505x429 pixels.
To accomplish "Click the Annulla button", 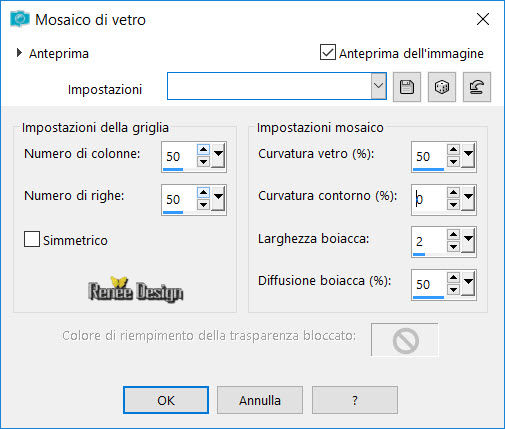I will tap(260, 400).
